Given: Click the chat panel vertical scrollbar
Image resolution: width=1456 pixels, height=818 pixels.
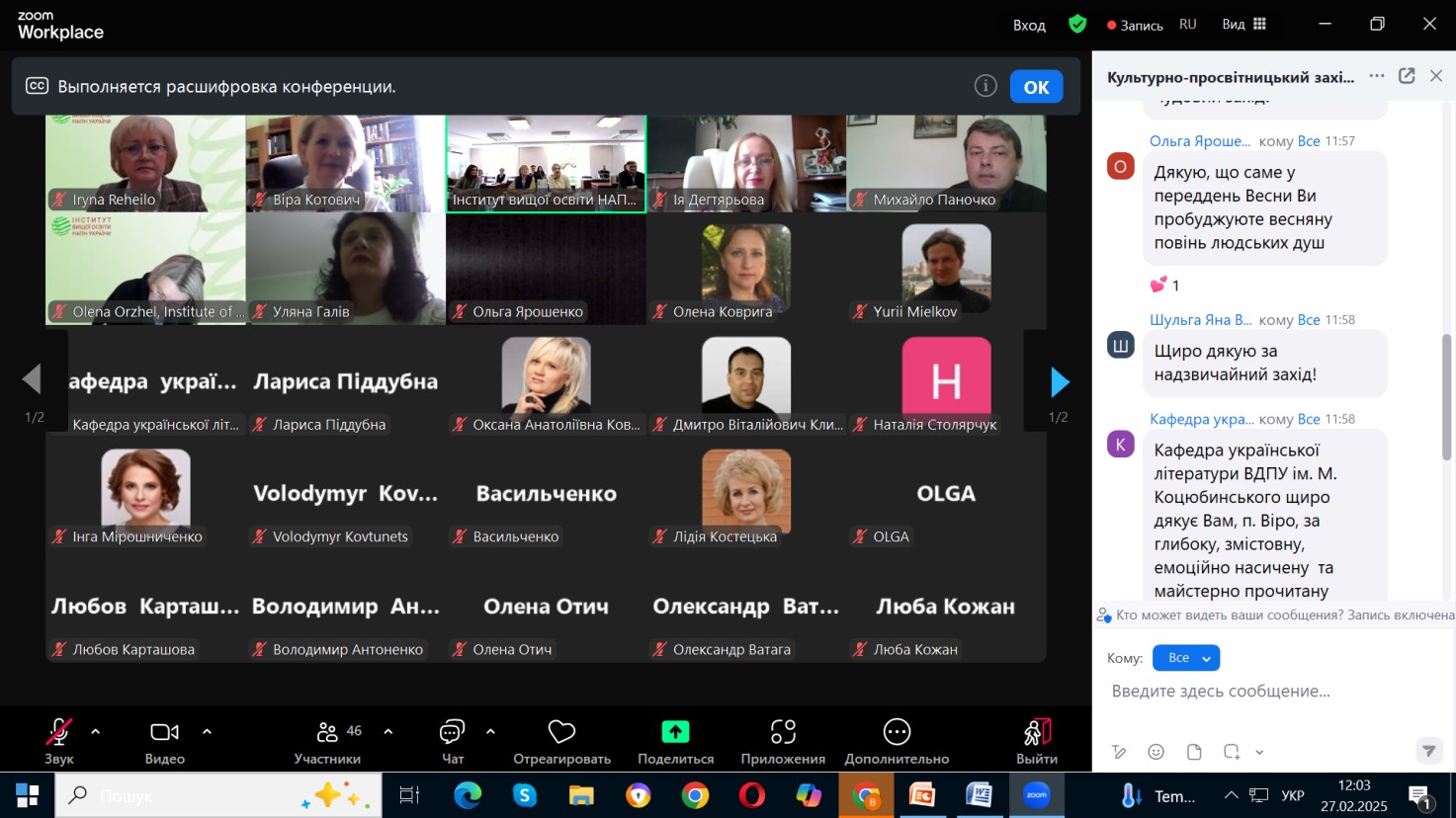Looking at the screenshot, I should point(1446,395).
